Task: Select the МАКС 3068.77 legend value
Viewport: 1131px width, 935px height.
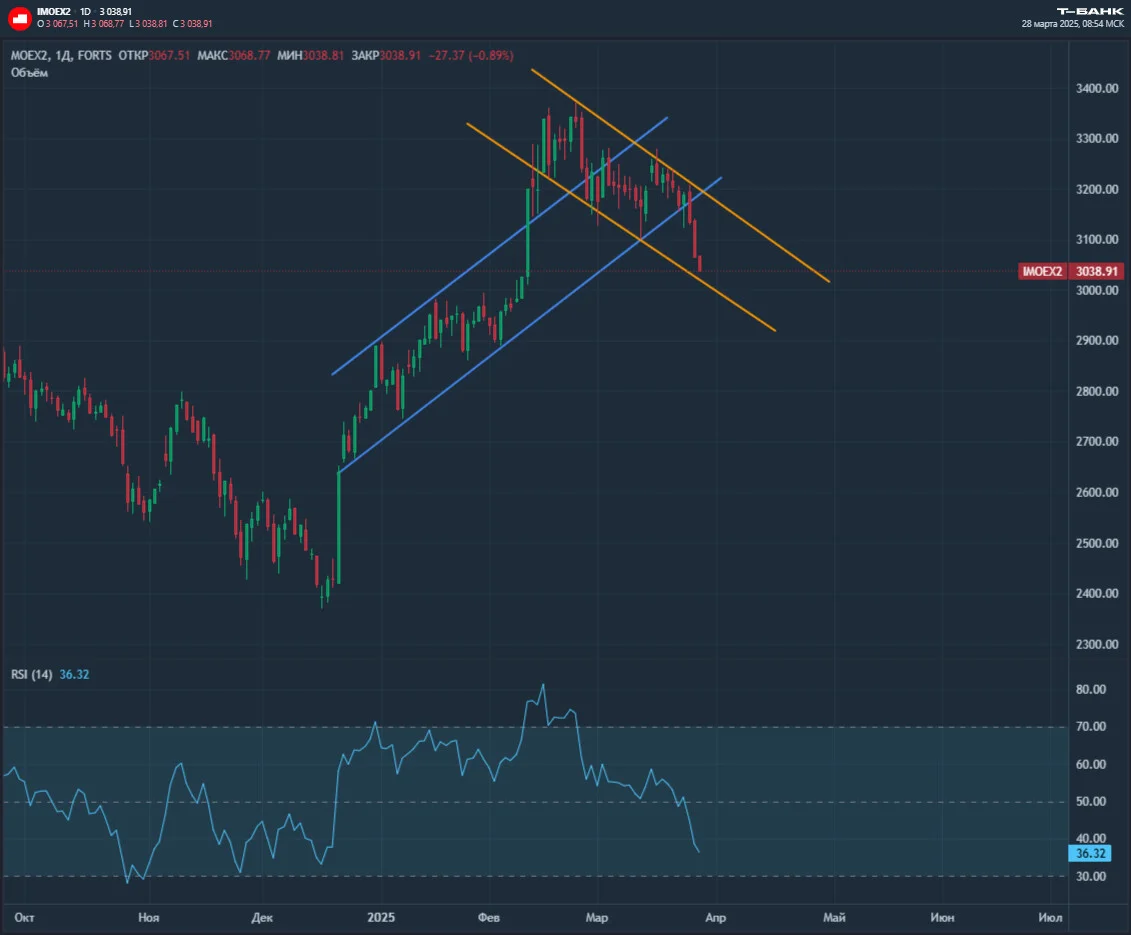Action: tap(234, 56)
